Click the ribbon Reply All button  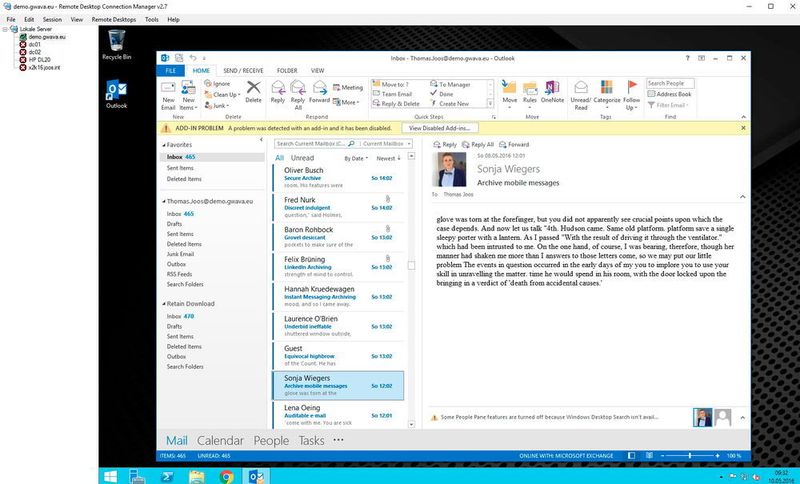point(298,95)
